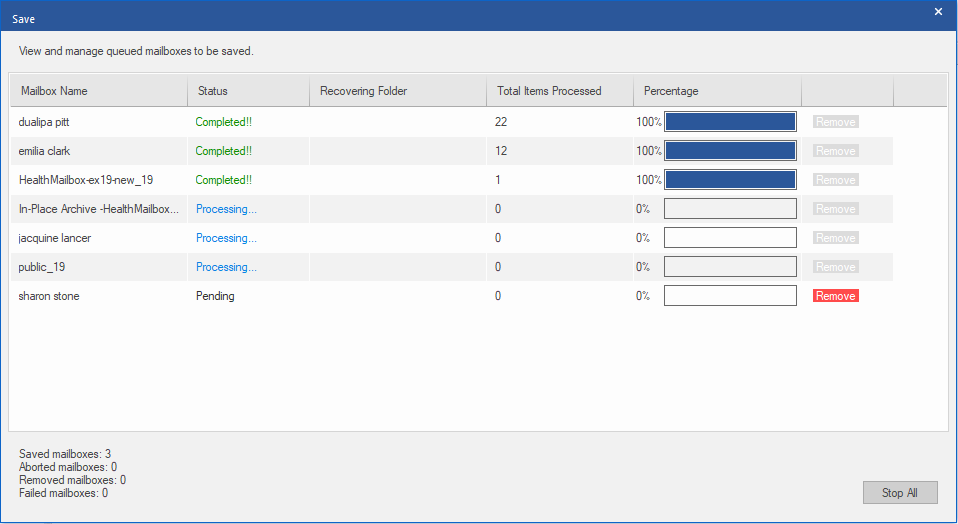The image size is (958, 524).
Task: Select the public_19 mailbox row
Action: click(x=452, y=267)
